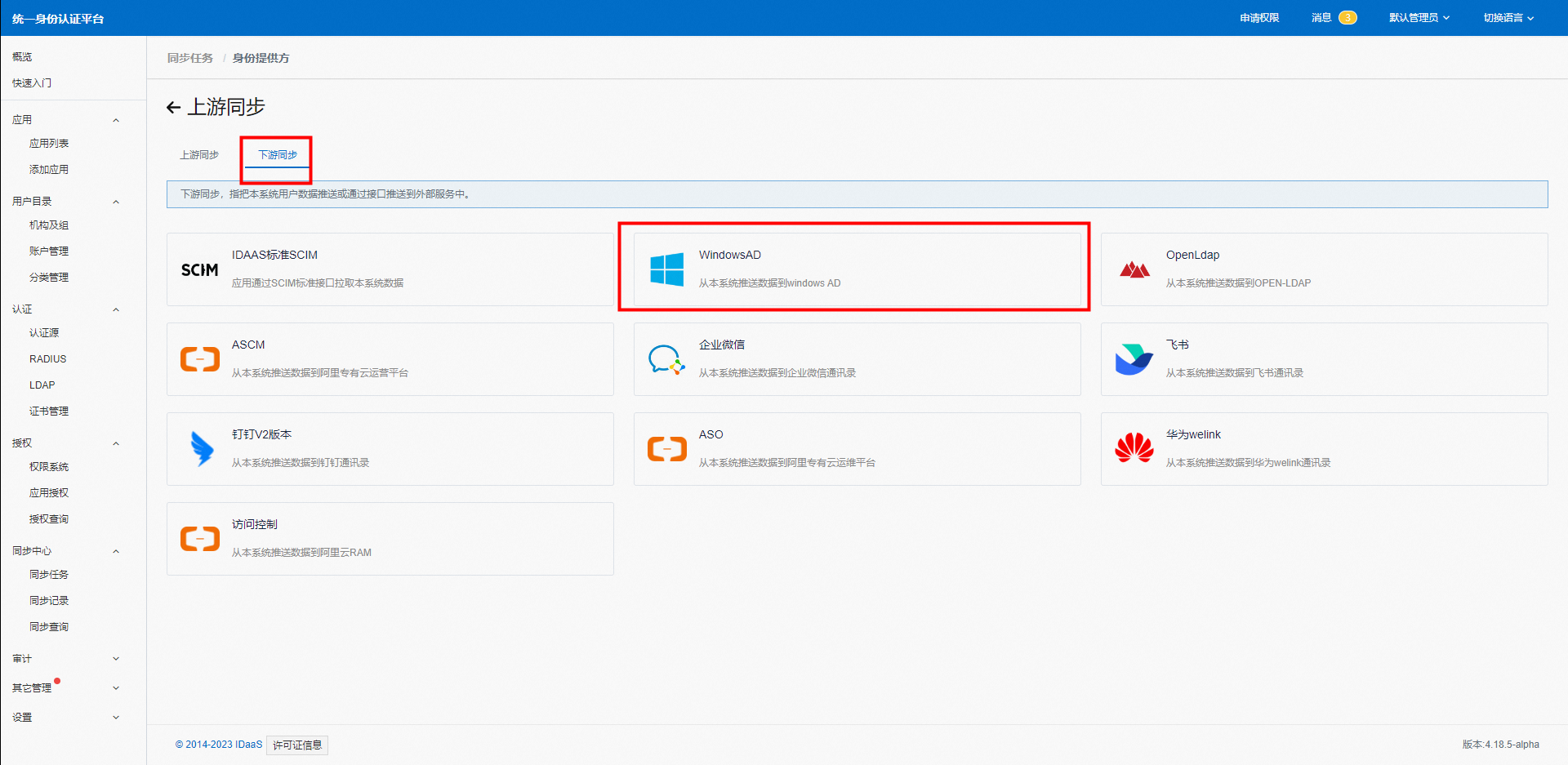Click the Windows logo icon for WindowsAD
Screen dimensions: 1568x765
point(666,269)
